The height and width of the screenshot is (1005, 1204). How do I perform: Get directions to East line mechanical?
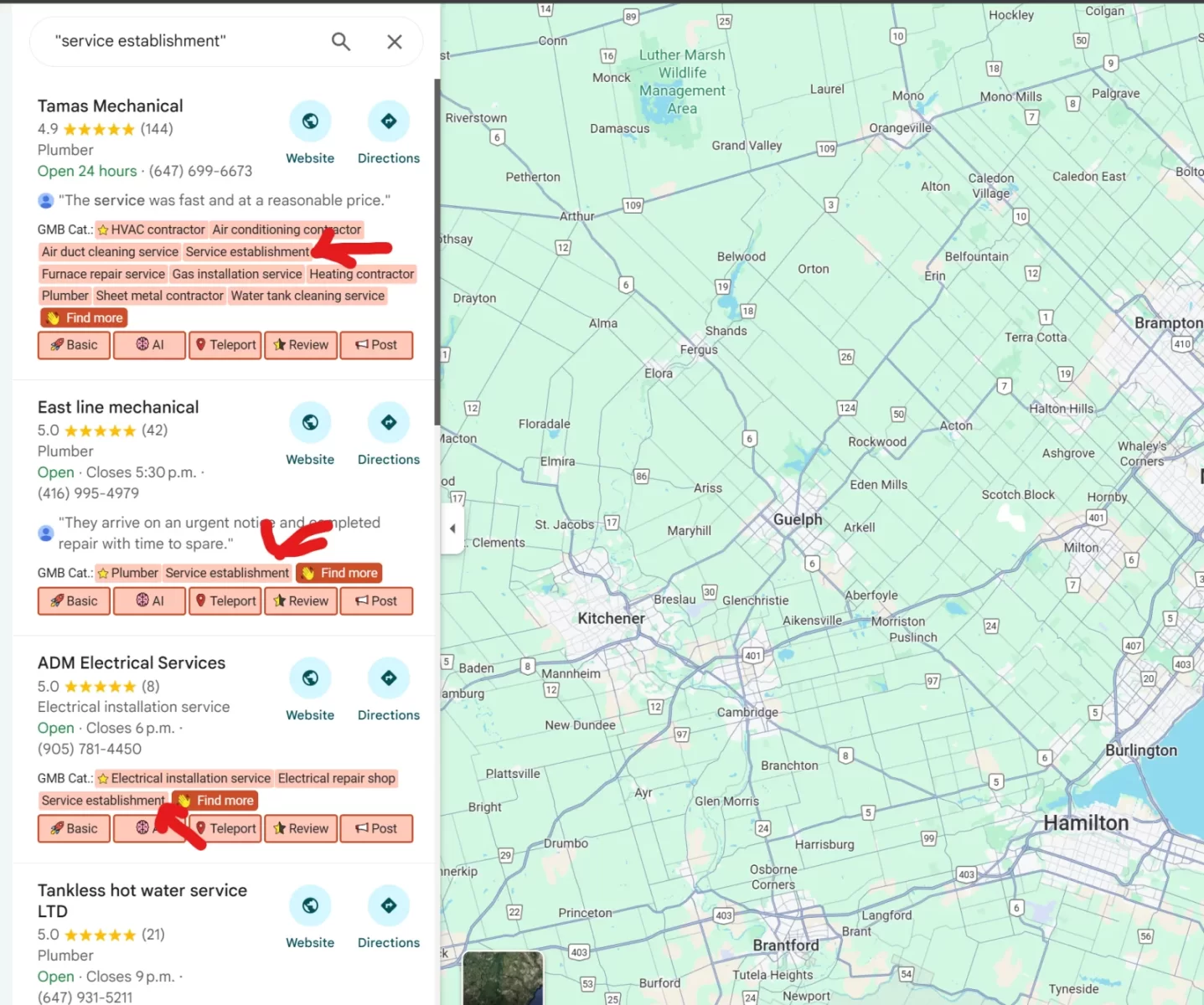click(389, 423)
